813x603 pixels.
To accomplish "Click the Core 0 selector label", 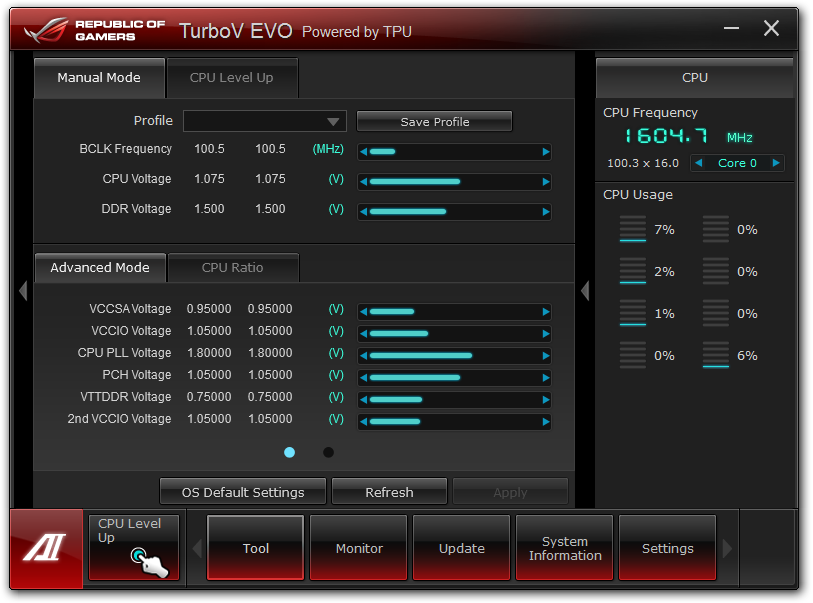I will pyautogui.click(x=737, y=163).
